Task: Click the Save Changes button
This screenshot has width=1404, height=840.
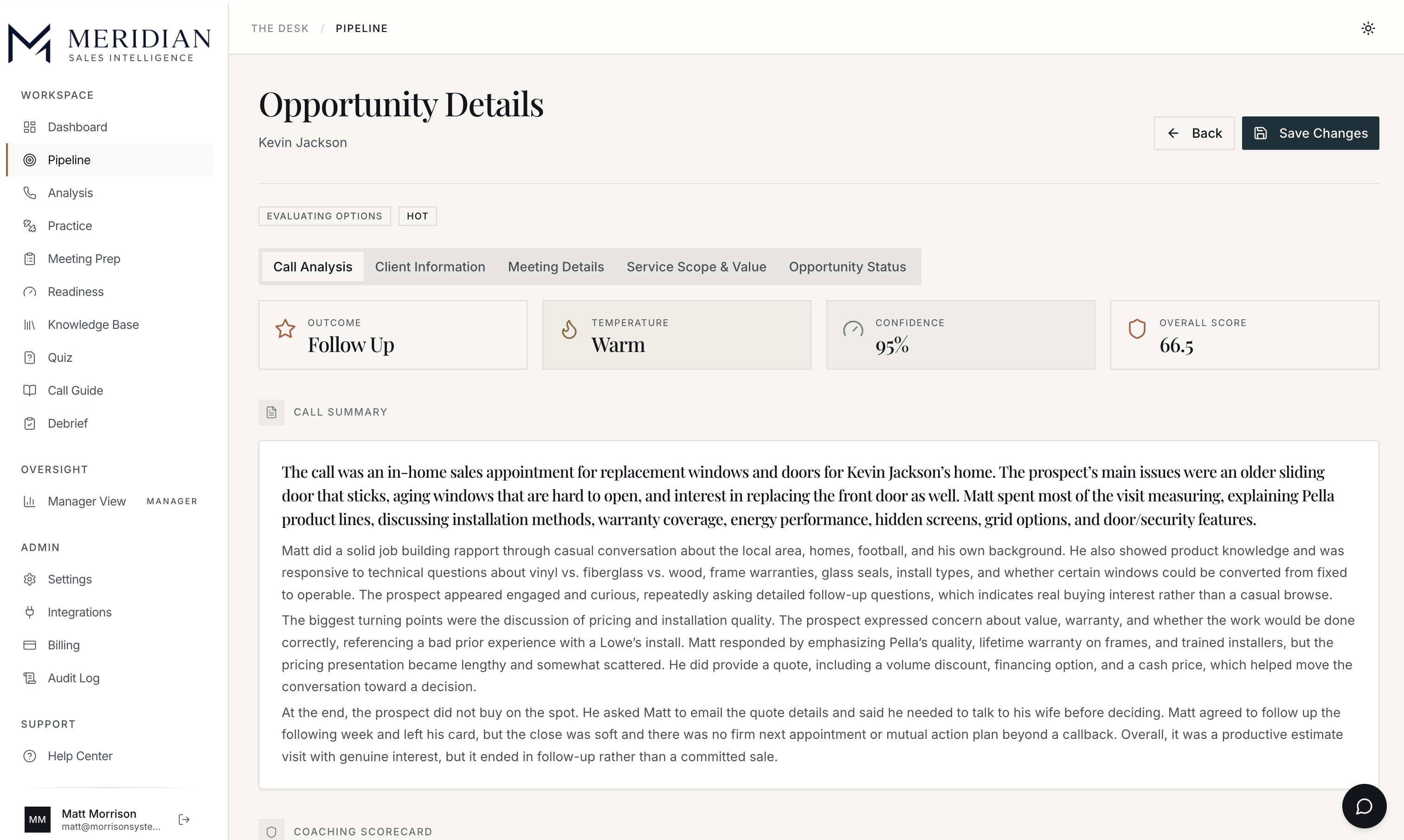Action: 1310,133
